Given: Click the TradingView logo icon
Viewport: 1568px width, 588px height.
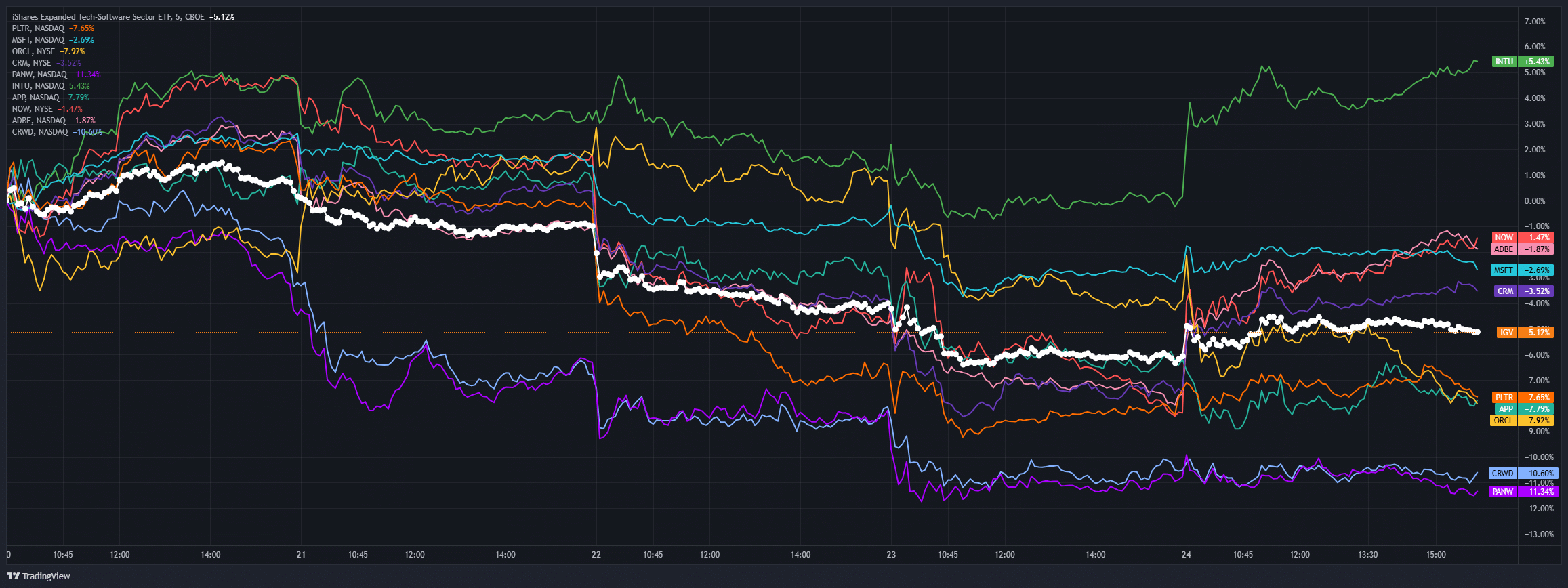Looking at the screenshot, I should coord(14,576).
